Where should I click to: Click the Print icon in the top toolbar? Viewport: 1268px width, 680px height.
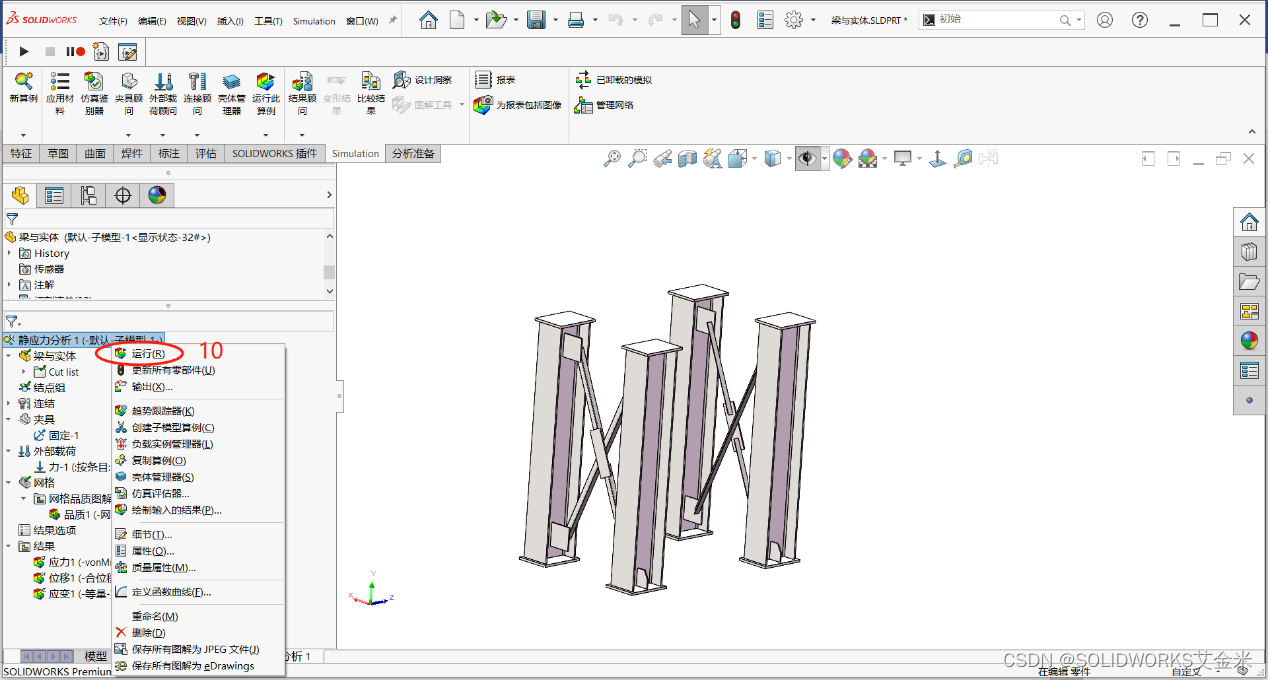576,20
